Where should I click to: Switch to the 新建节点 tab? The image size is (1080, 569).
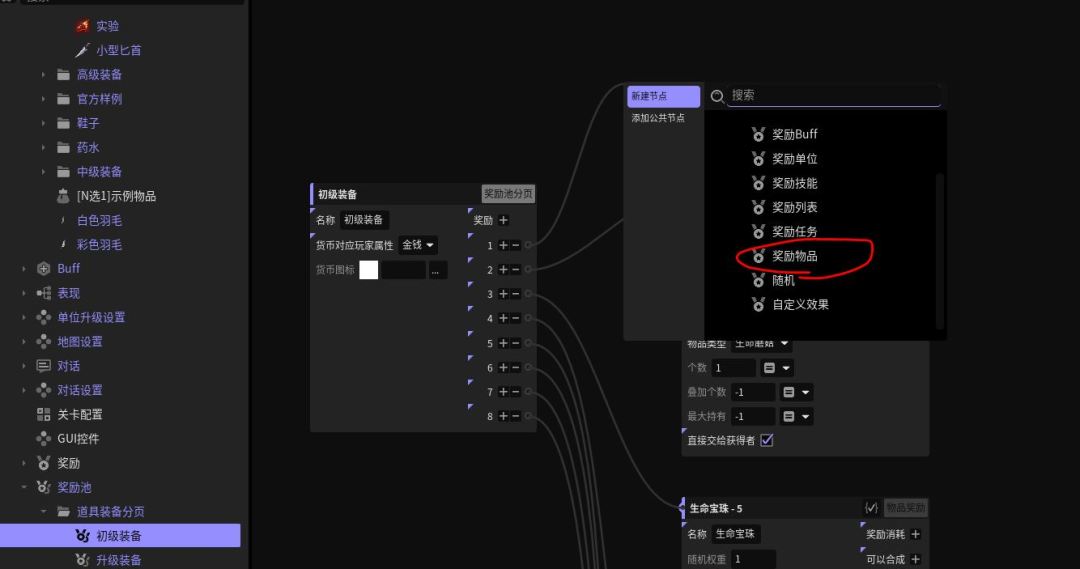click(663, 96)
